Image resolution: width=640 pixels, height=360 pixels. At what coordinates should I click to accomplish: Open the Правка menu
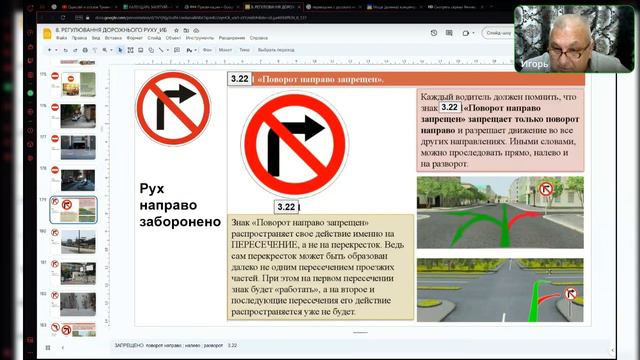(x=79, y=38)
